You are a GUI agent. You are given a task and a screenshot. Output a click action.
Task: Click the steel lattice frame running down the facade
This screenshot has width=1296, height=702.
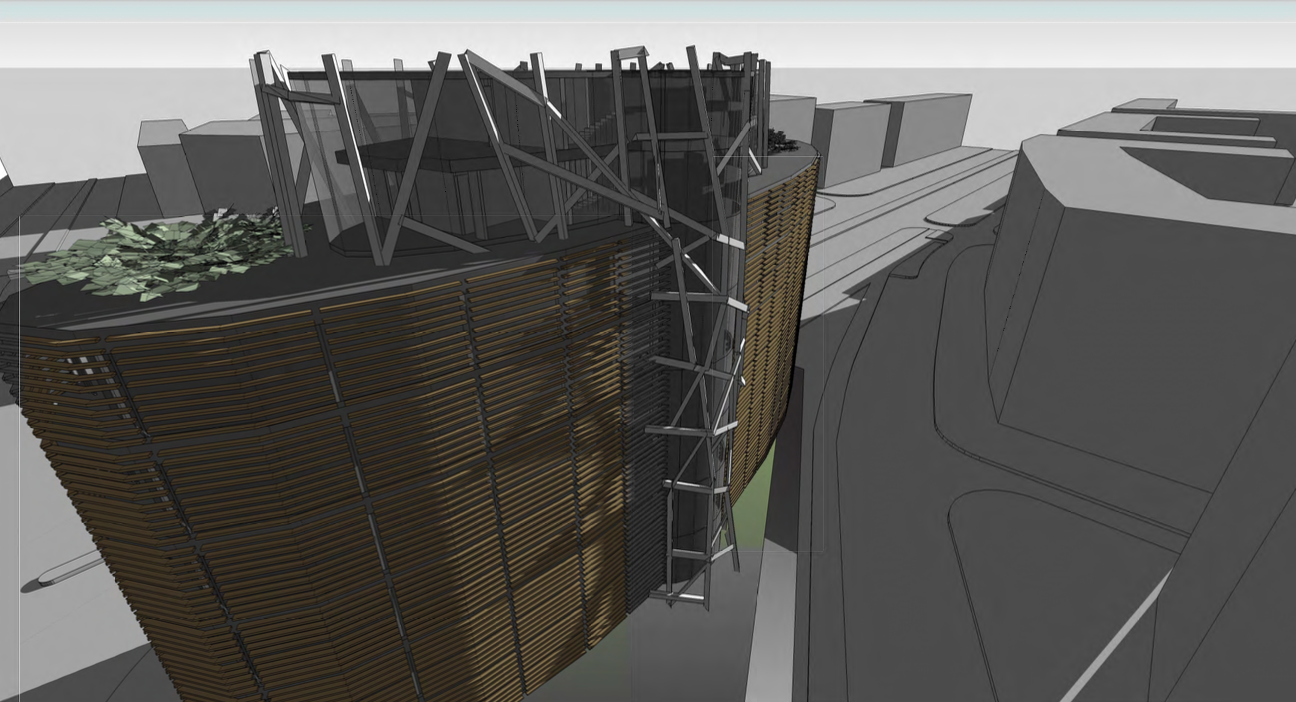point(695,400)
